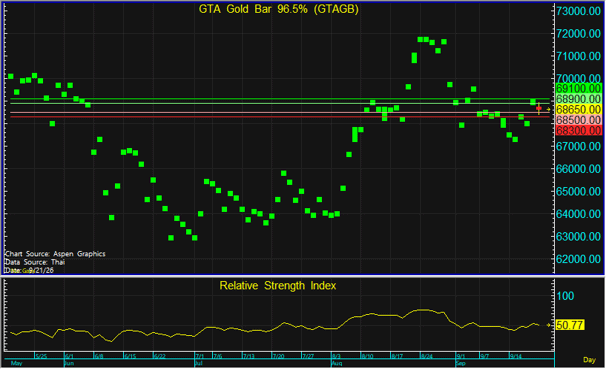Click the Data Source: Thai text
606x369 pixels.
(x=35, y=262)
